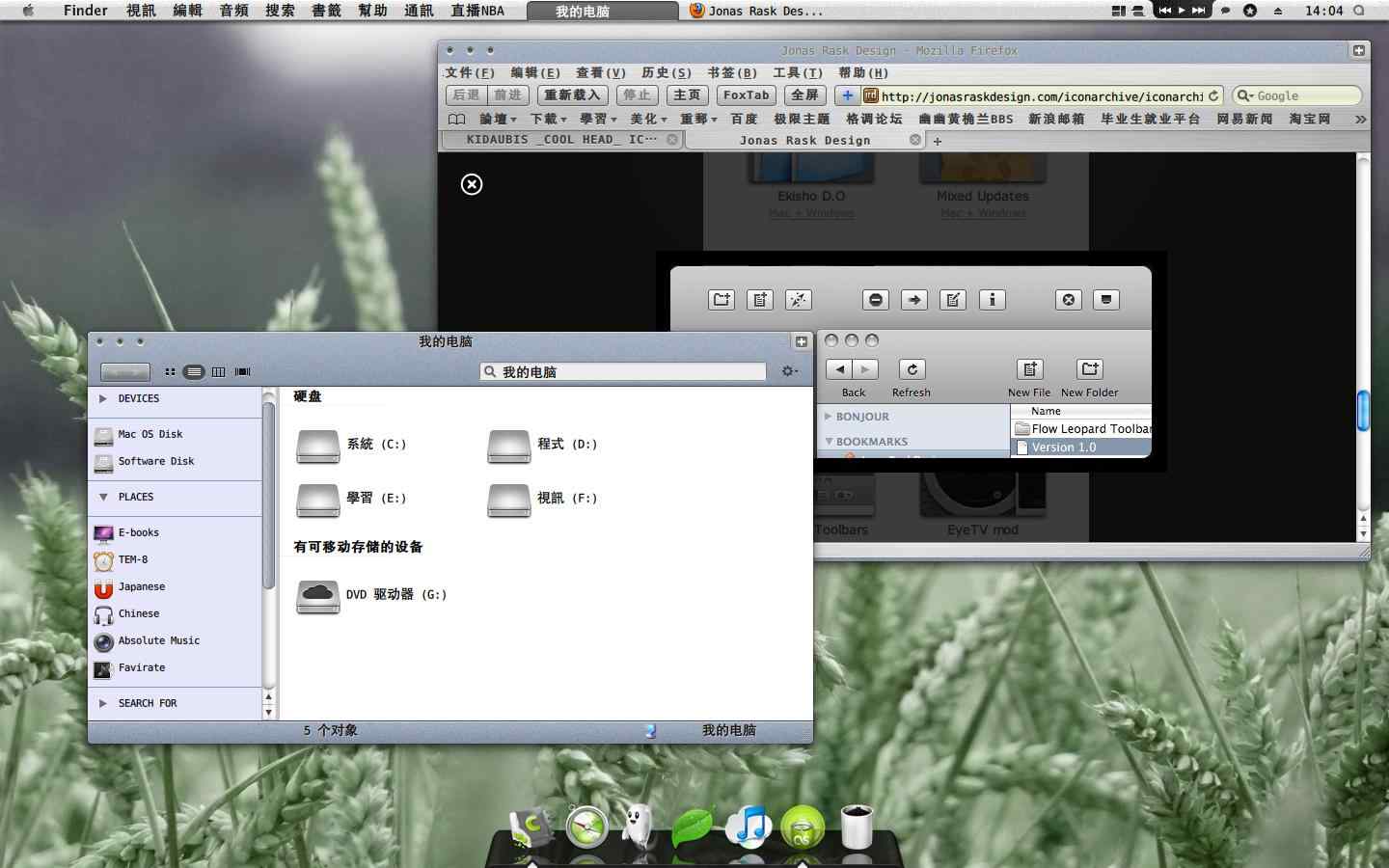Open the 視訊 (F:) drive

pyautogui.click(x=542, y=499)
